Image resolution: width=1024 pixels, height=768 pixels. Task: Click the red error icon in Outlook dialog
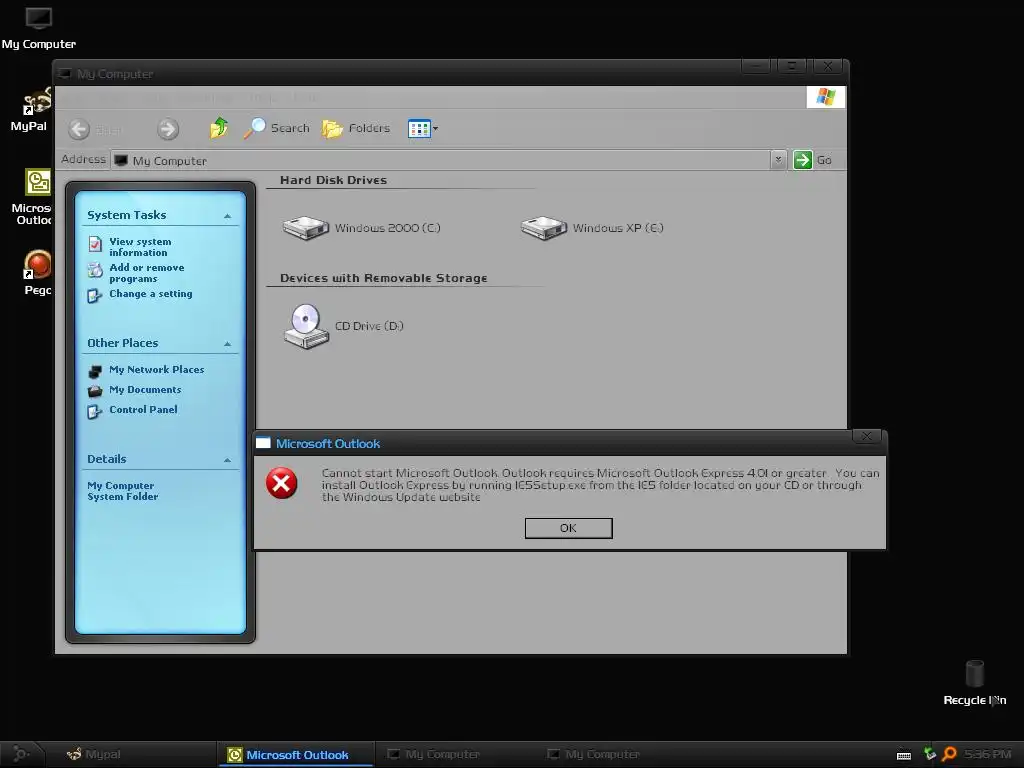click(x=281, y=483)
